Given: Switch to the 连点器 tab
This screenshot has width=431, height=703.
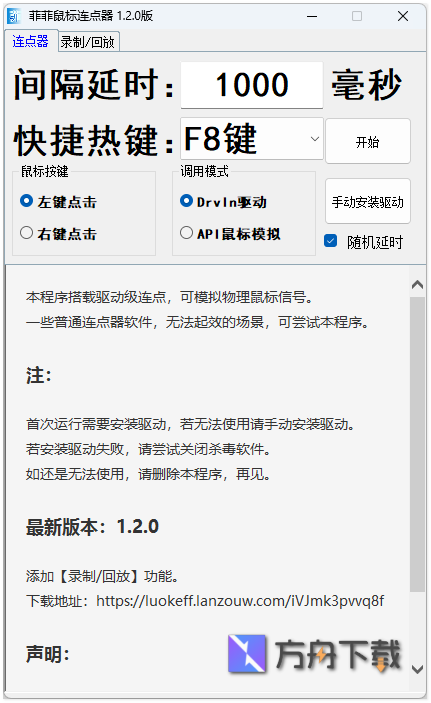Looking at the screenshot, I should coord(30,41).
